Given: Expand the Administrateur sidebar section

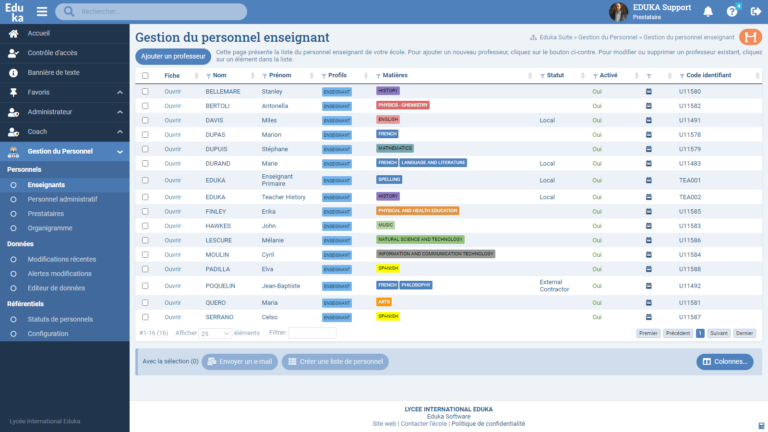Looking at the screenshot, I should [120, 112].
